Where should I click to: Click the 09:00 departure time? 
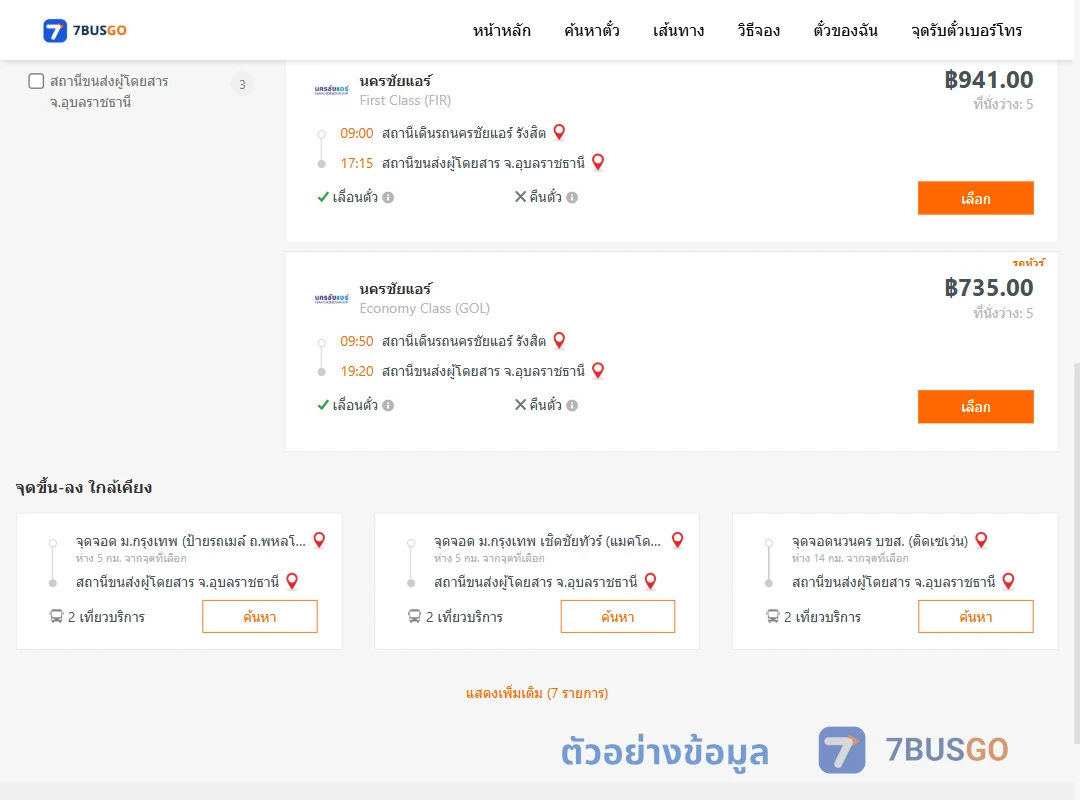point(357,133)
